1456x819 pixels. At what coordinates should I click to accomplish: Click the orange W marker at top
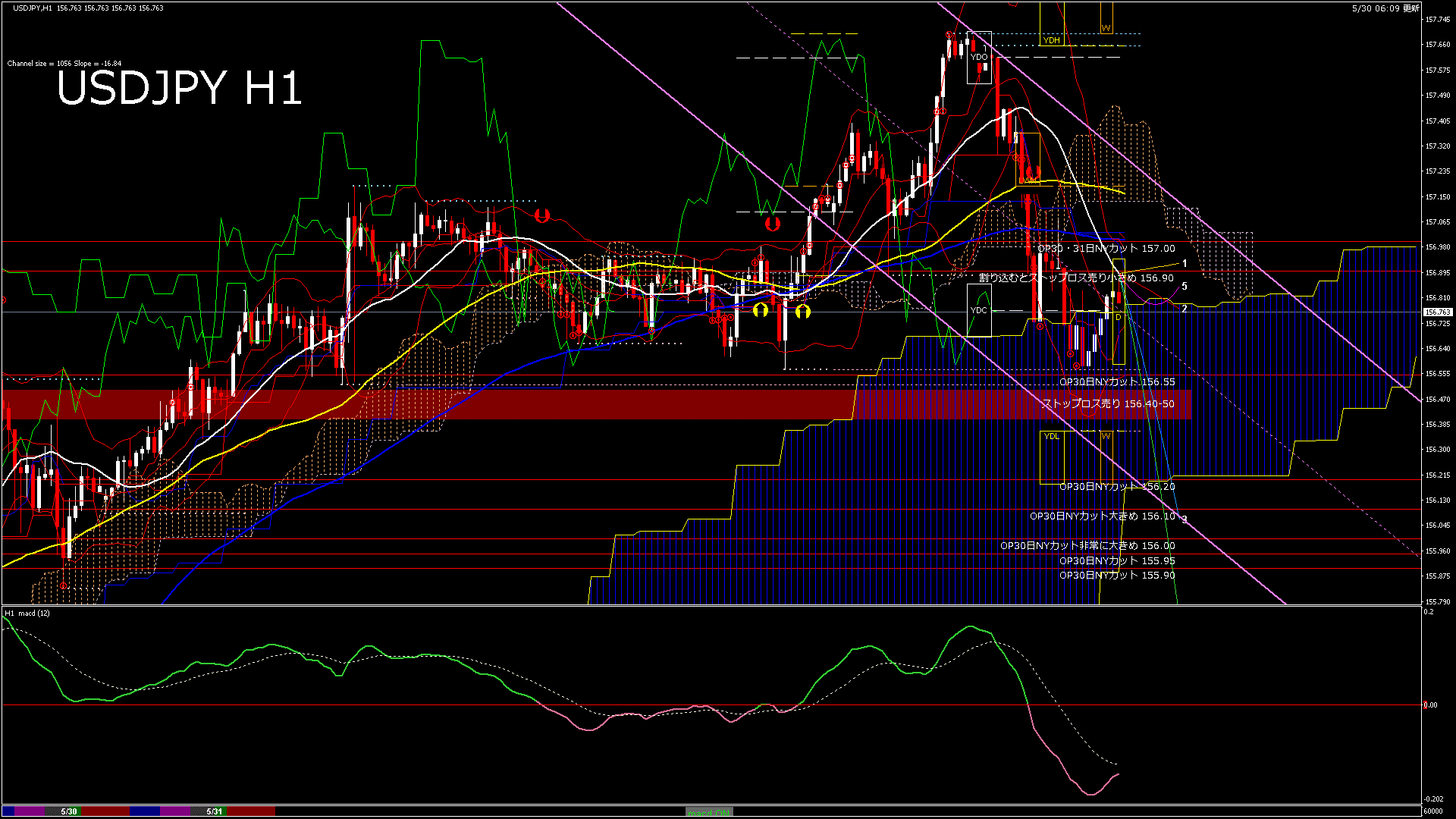coord(1106,28)
